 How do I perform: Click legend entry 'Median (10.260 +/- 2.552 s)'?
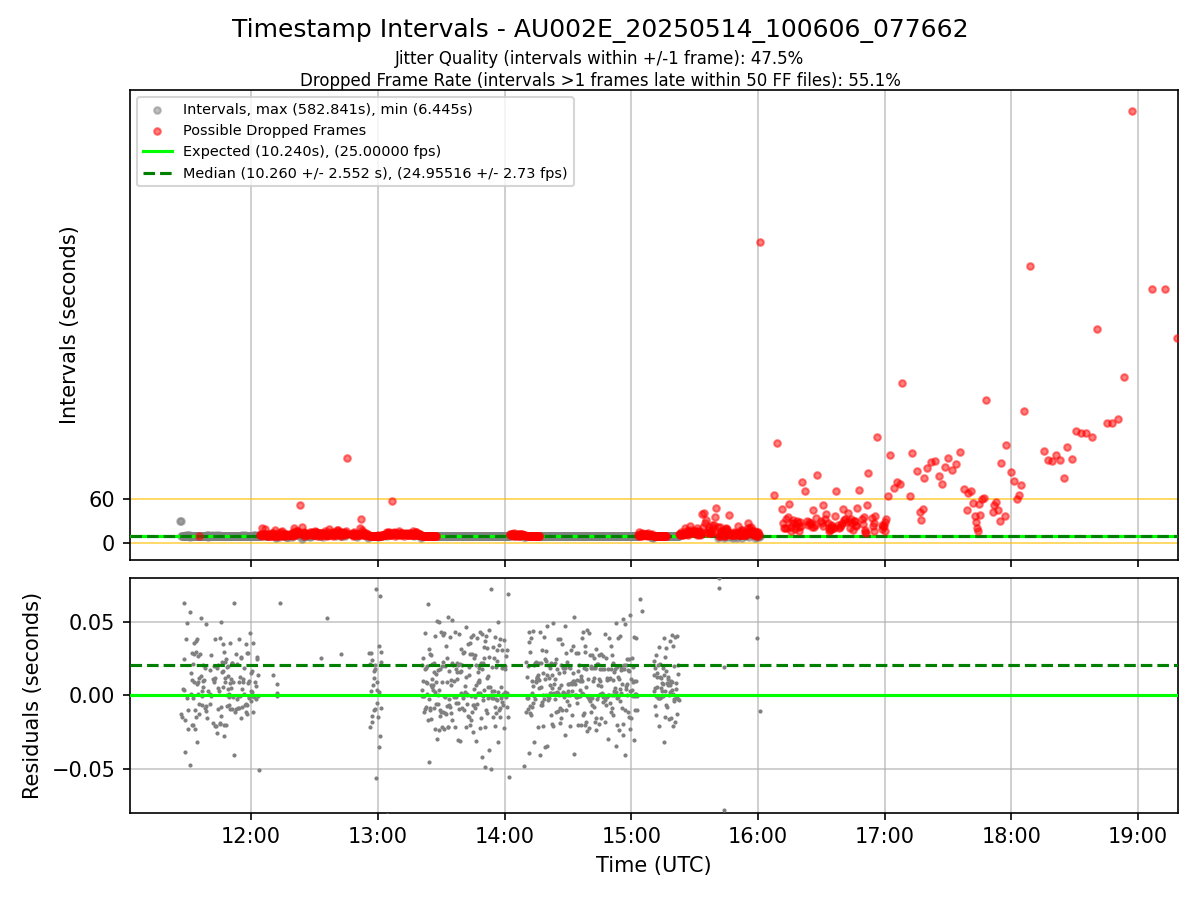pos(375,173)
